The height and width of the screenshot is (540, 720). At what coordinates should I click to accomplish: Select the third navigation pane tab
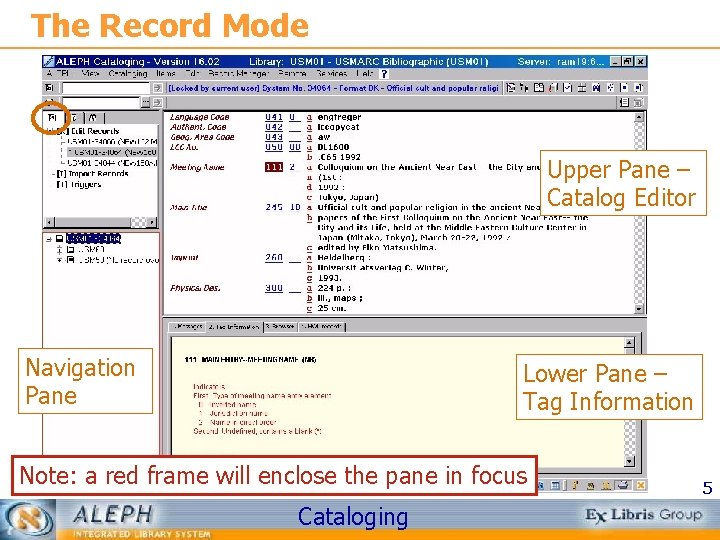pos(93,118)
